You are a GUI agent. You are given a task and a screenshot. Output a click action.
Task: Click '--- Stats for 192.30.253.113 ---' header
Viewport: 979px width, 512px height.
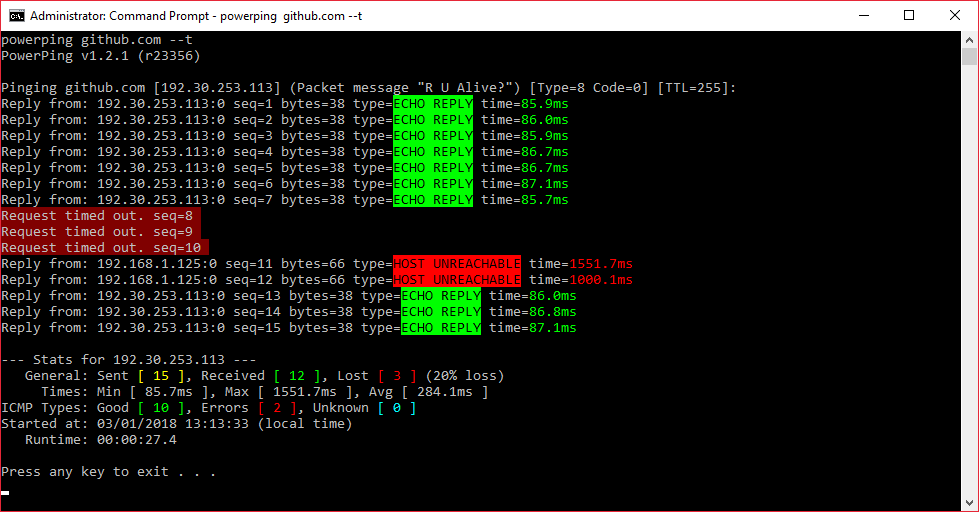coord(129,360)
